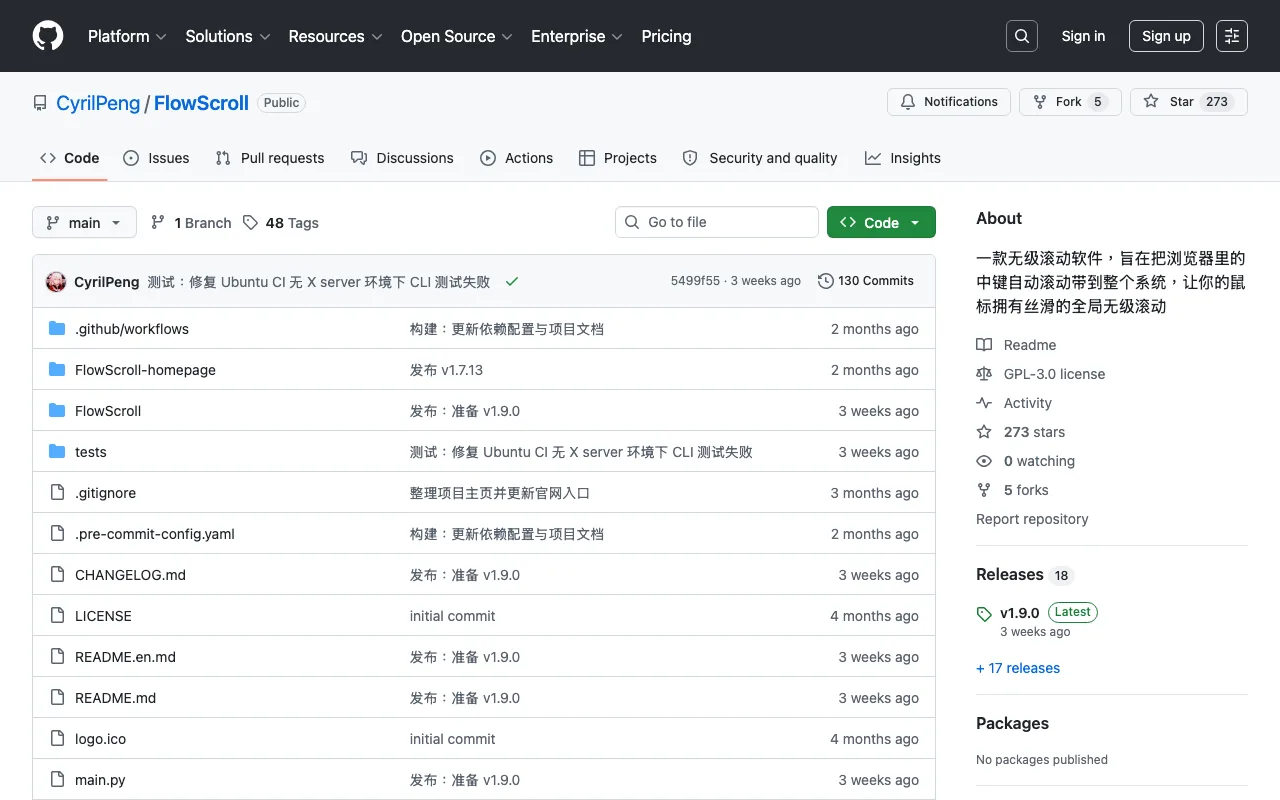Click the CyrilPeng avatar thumbnail

tap(56, 282)
